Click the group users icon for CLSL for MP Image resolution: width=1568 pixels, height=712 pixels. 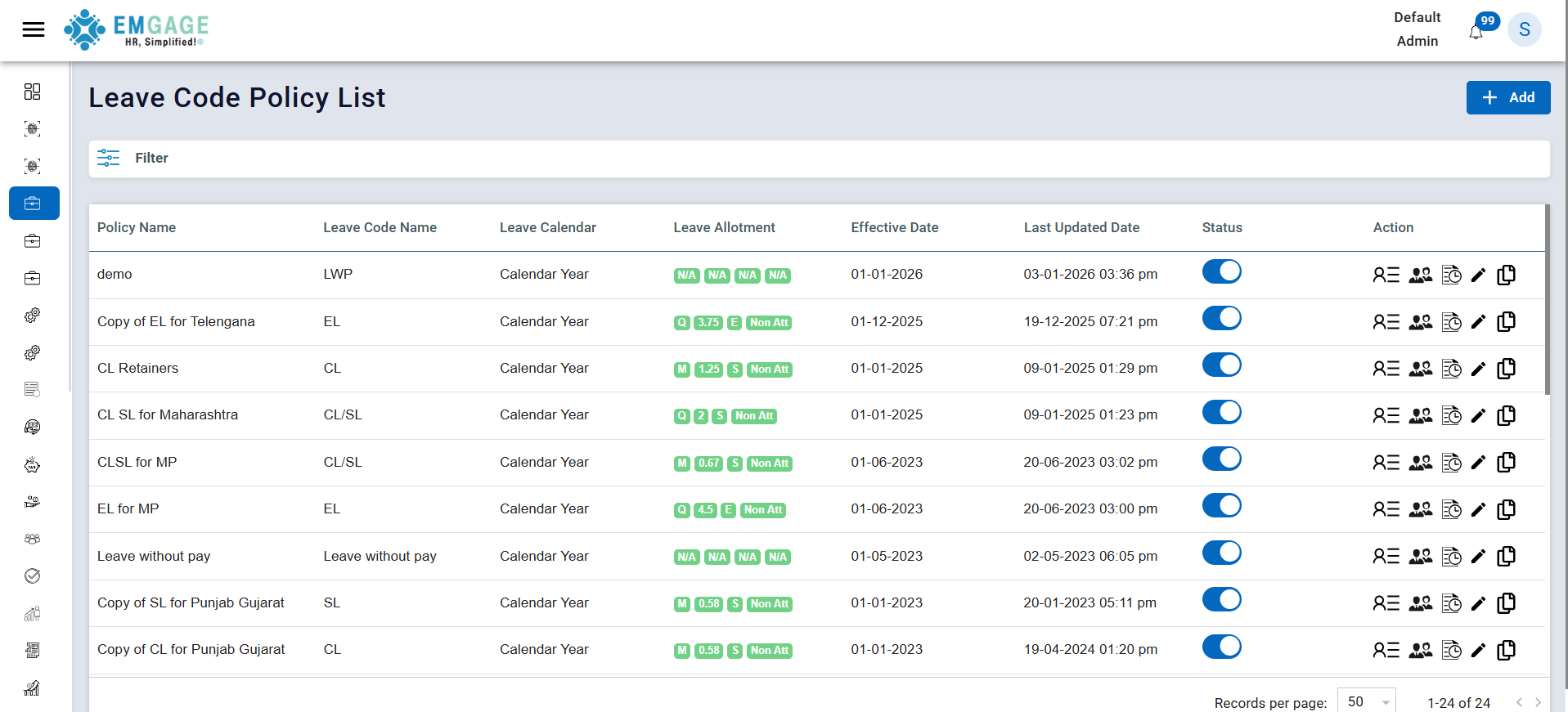pos(1421,463)
